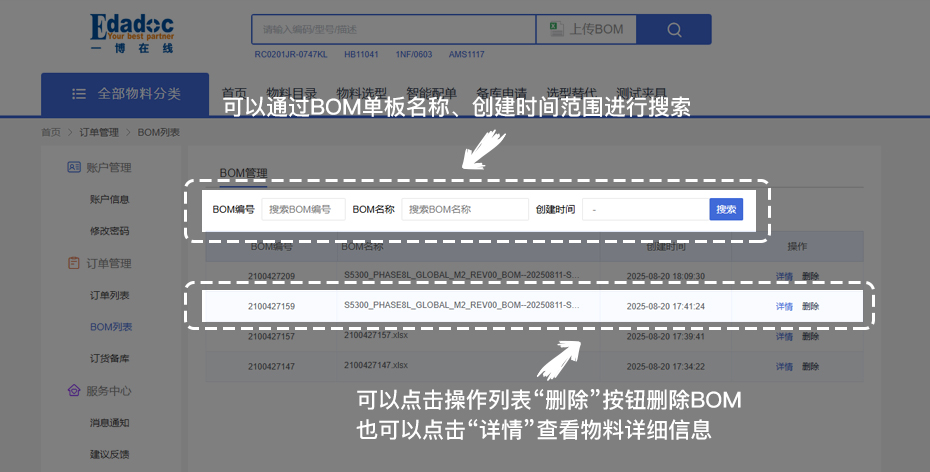Click the BOM名称 search field
Screen dimensions: 930x472
pos(464,209)
